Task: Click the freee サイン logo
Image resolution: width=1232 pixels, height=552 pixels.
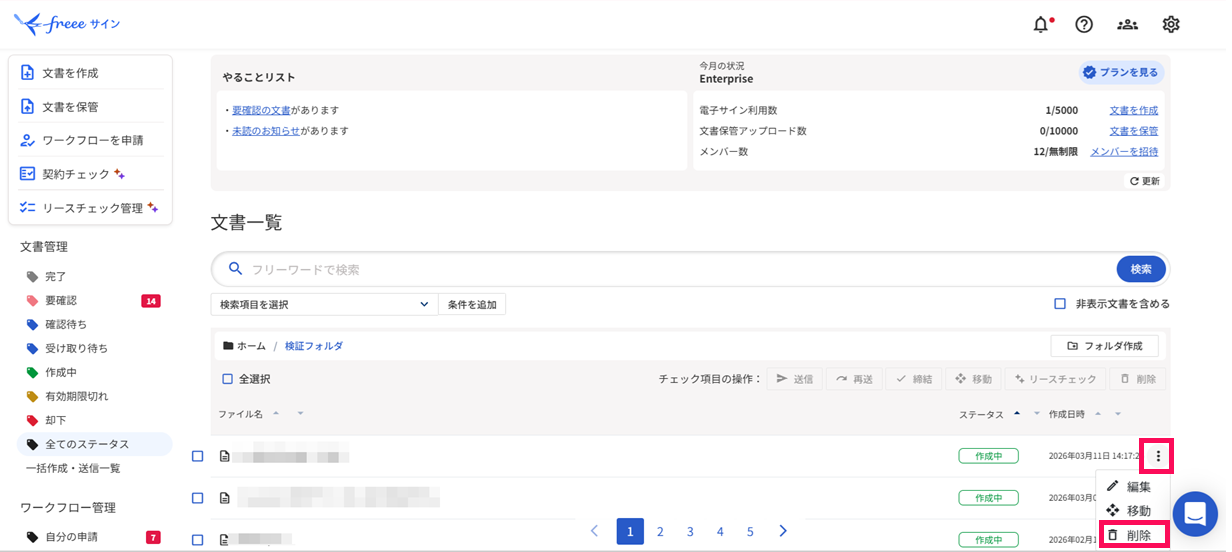Action: (x=67, y=23)
